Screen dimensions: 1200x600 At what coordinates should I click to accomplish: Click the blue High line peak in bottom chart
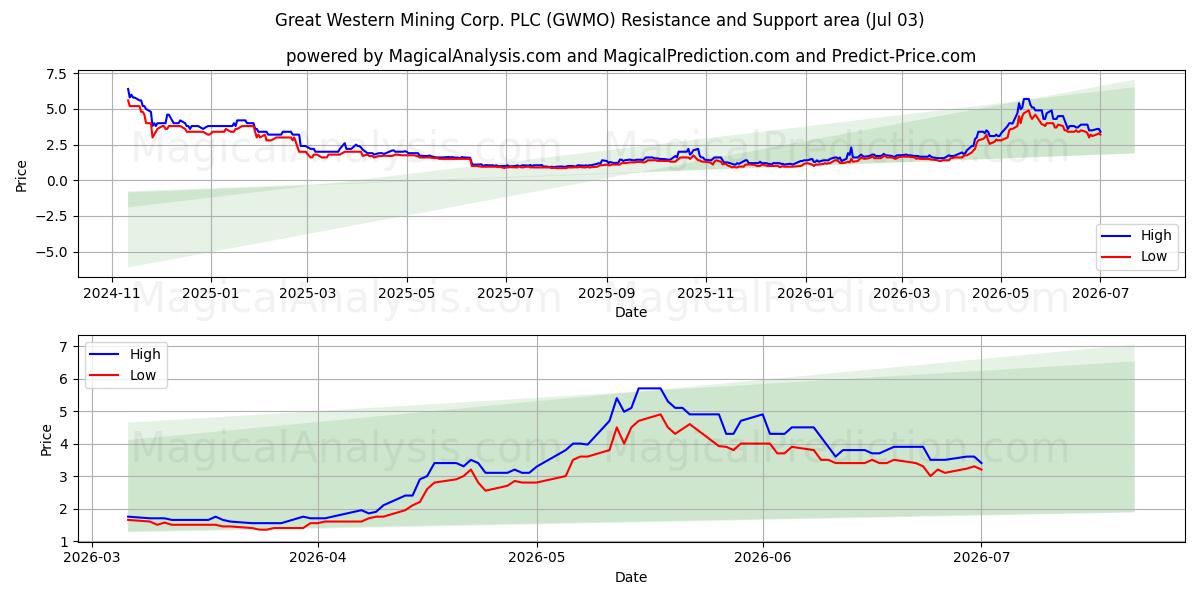pyautogui.click(x=649, y=388)
